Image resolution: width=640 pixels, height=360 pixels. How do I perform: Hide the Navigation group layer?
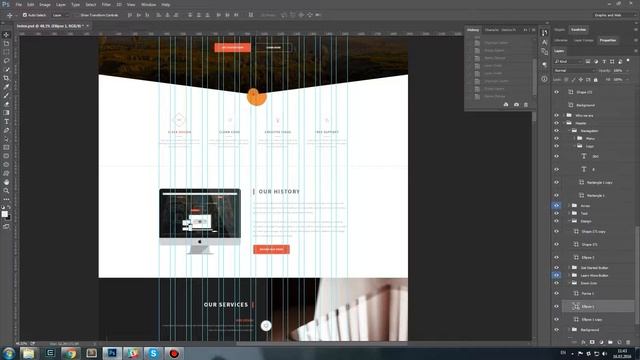coord(556,131)
